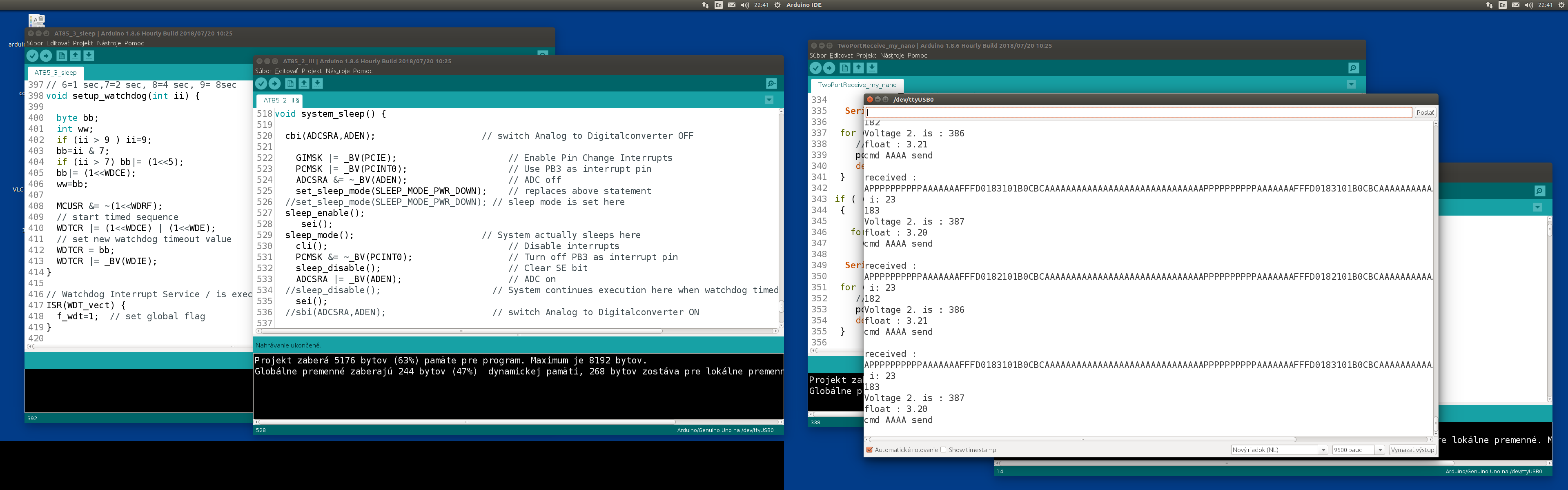
Task: Open Súbor menu in TwoPortReceive_my_nano window
Action: pos(818,56)
